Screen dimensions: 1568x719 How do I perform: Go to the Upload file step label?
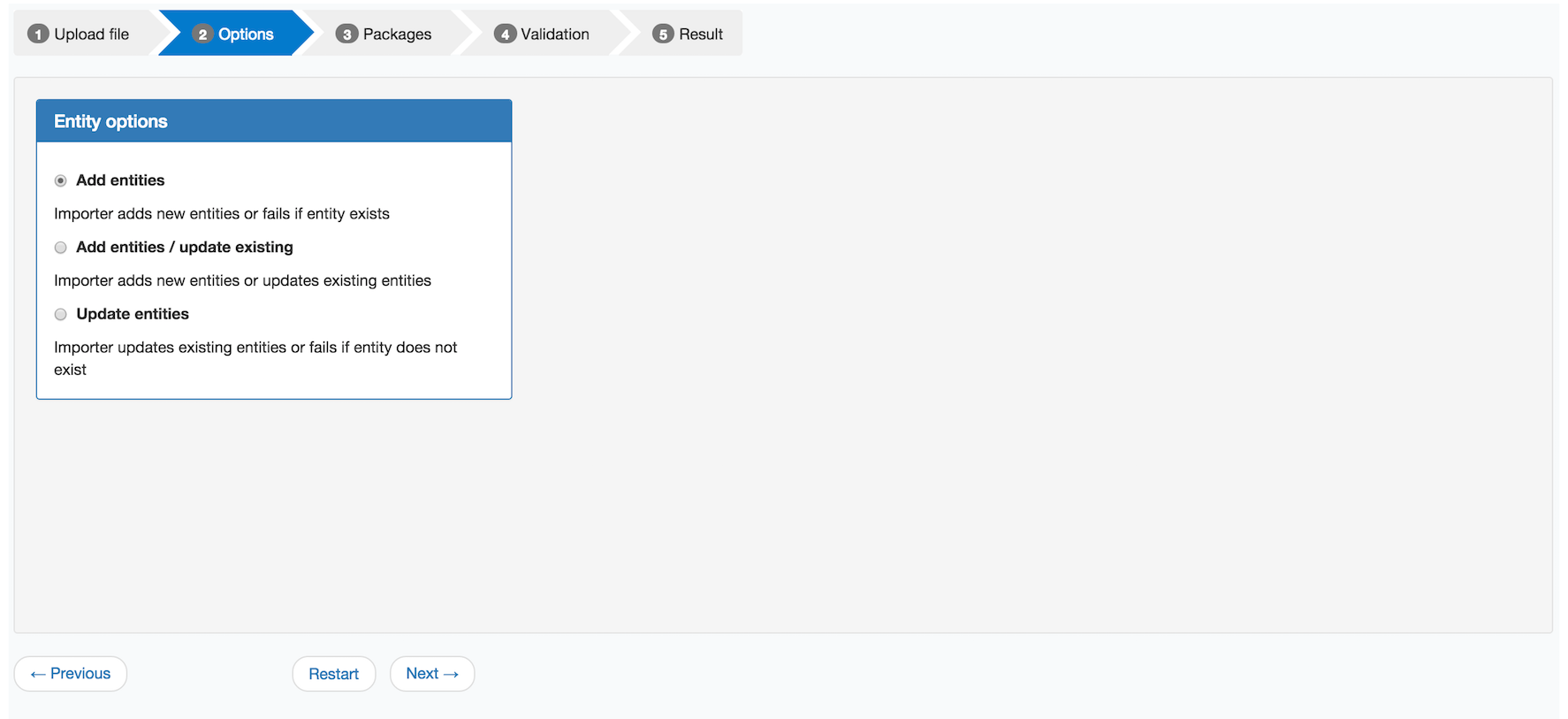(91, 34)
